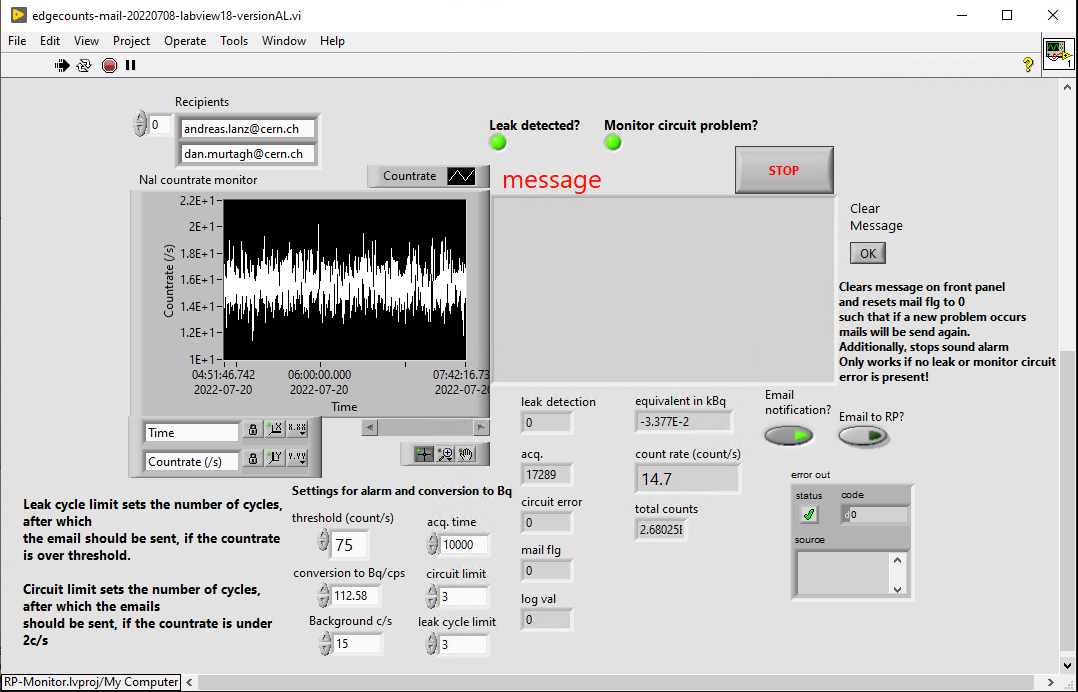Open the Operate menu
The height and width of the screenshot is (692, 1078).
pos(185,41)
